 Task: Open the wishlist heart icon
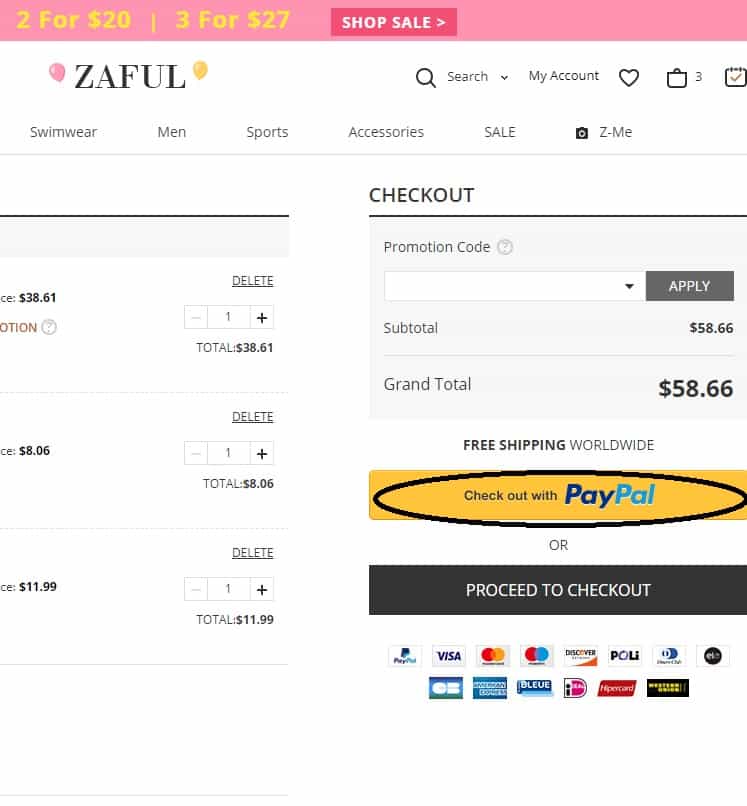pos(629,78)
